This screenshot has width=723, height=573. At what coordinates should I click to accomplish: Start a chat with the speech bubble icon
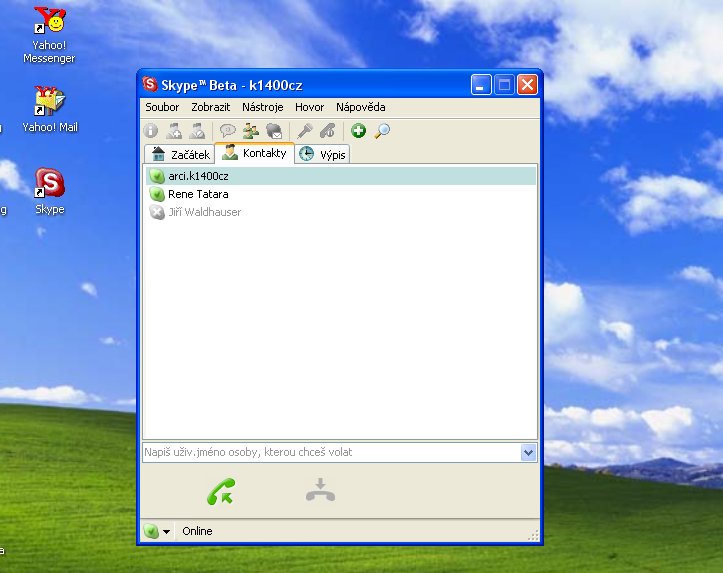coord(228,131)
